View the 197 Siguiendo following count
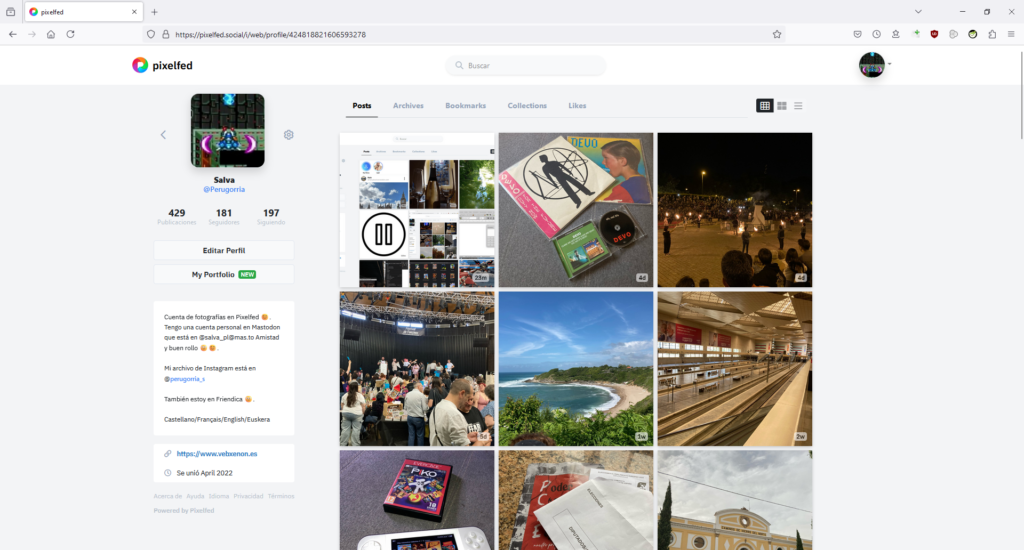Viewport: 1024px width, 550px height. point(271,217)
